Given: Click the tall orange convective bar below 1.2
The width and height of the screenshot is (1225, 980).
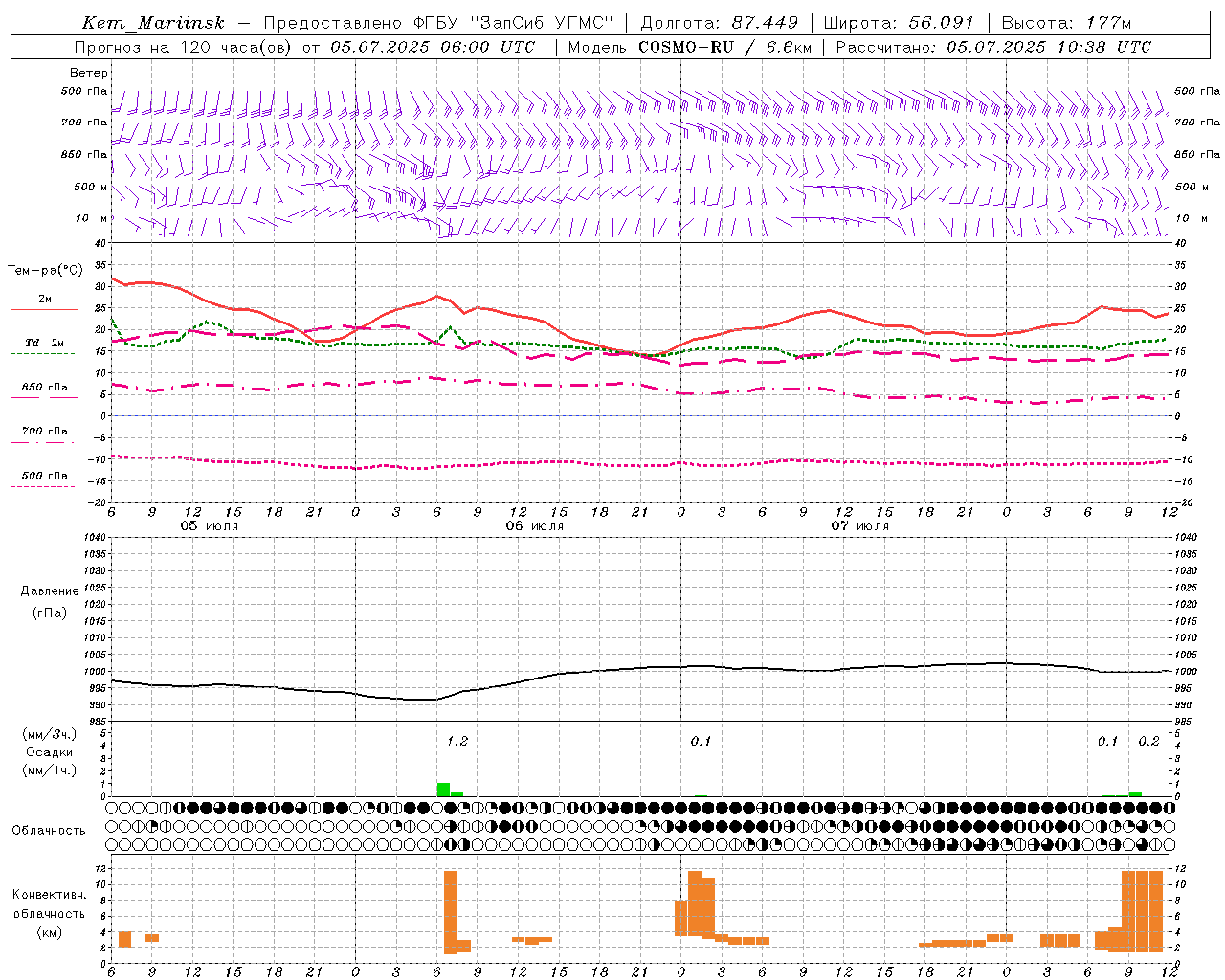Looking at the screenshot, I should pos(451,912).
